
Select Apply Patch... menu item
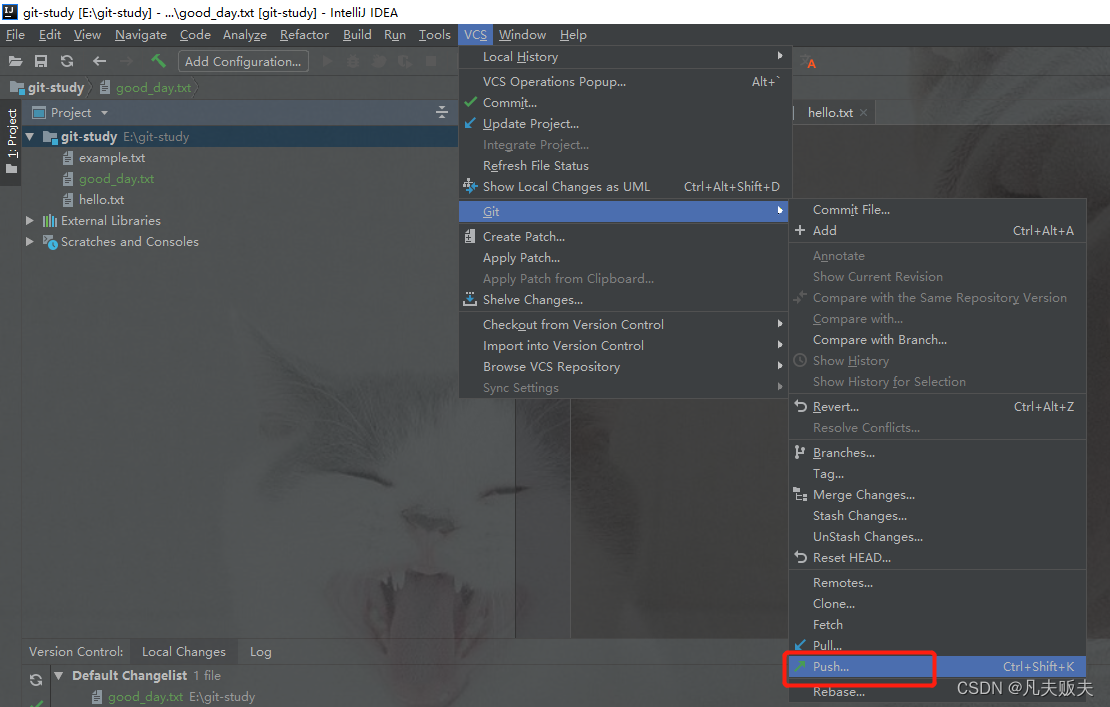tap(624, 258)
